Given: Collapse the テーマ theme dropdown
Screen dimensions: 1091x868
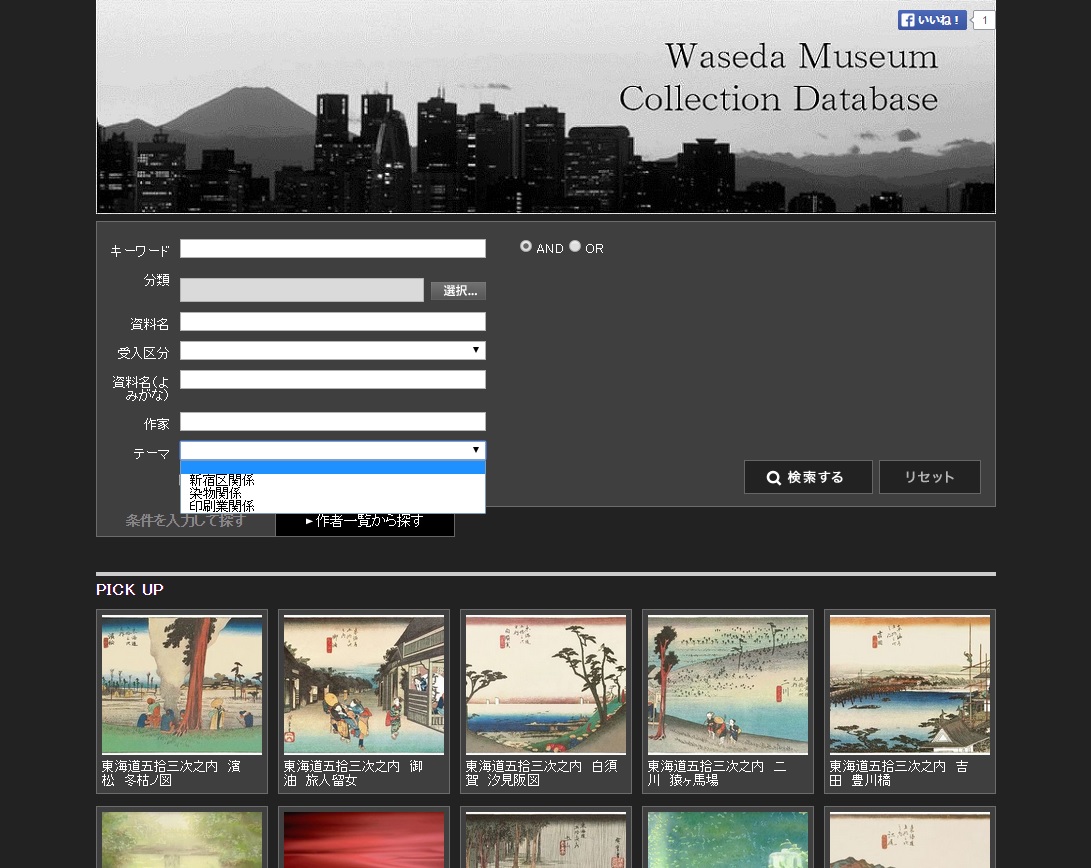Looking at the screenshot, I should point(333,450).
